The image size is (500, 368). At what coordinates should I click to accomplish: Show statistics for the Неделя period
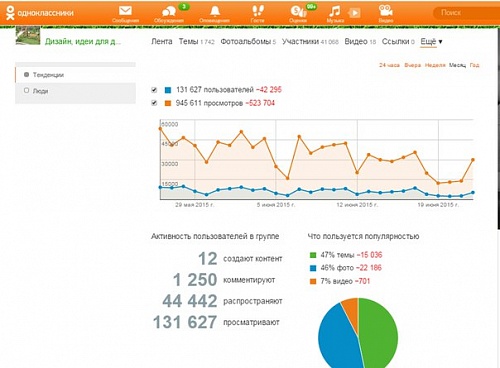[x=435, y=65]
